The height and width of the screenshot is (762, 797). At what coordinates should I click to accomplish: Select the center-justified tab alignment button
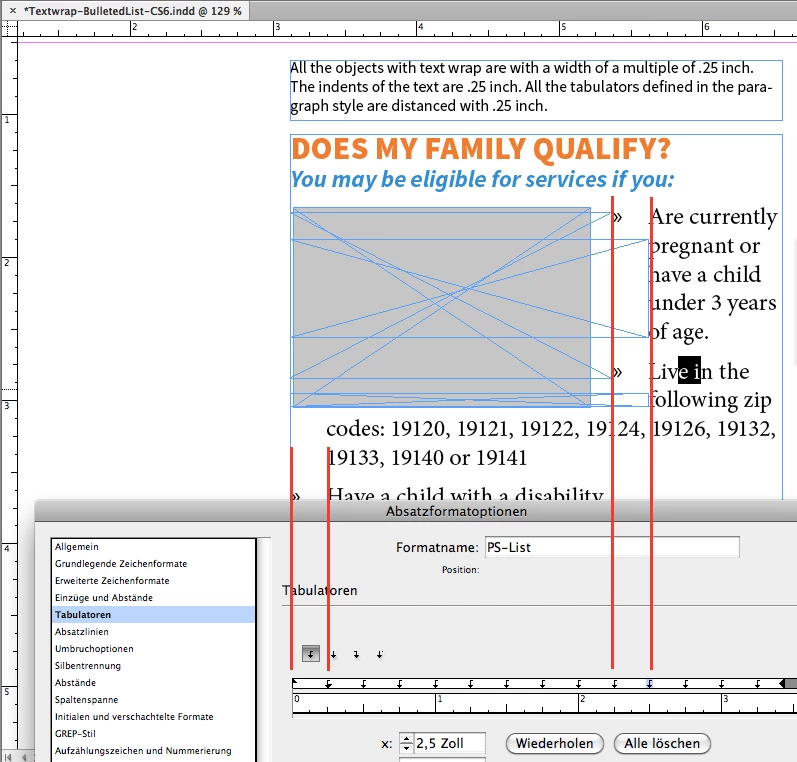point(333,654)
